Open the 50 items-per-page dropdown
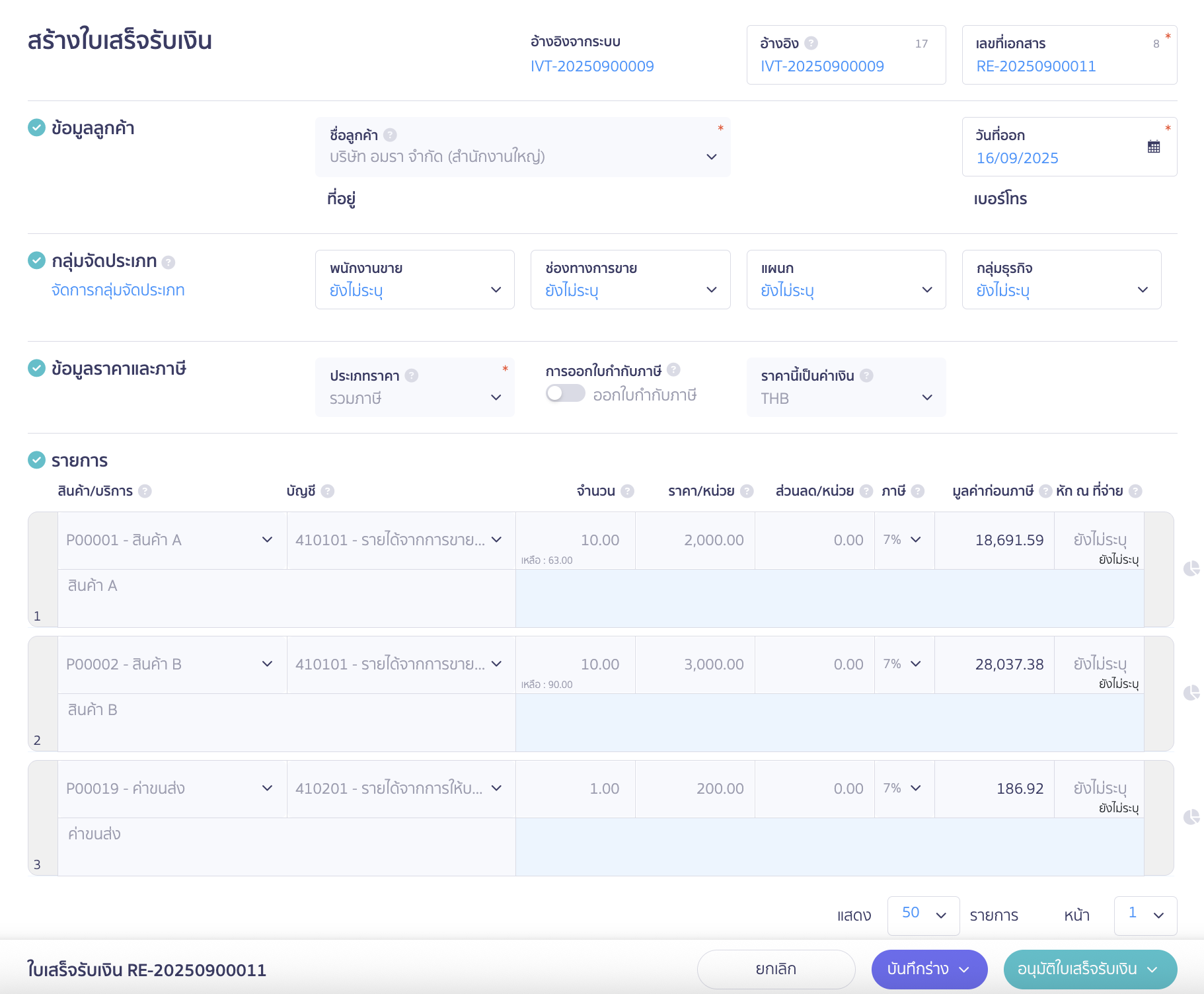Screen dimensions: 1204x994 coord(923,915)
